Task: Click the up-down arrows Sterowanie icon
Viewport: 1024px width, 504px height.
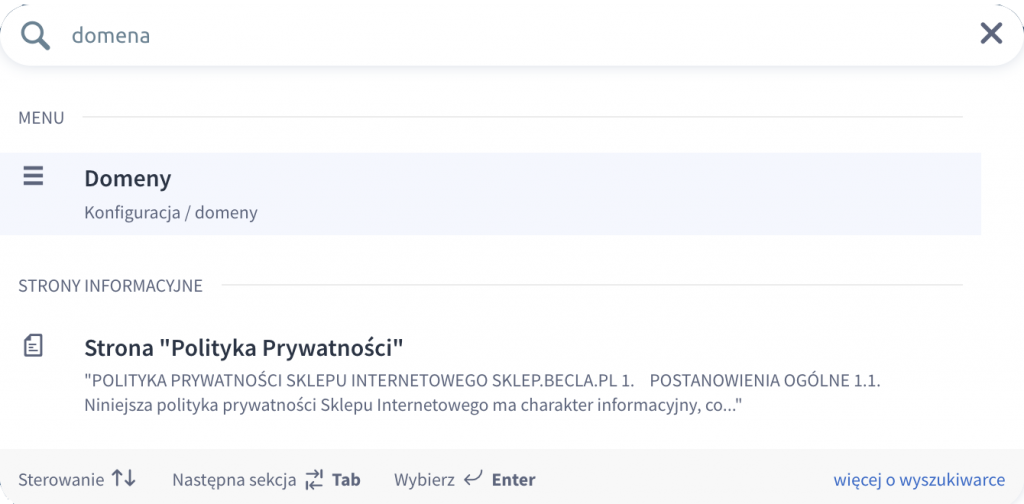Action: pos(123,479)
